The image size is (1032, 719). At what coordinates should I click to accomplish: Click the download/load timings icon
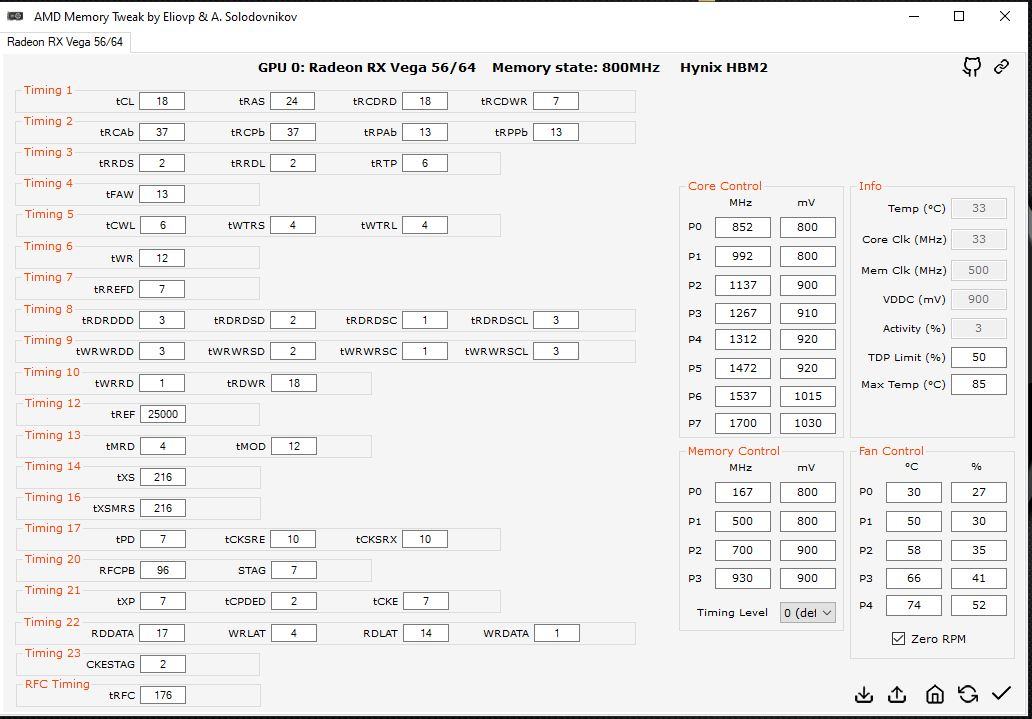coord(864,695)
